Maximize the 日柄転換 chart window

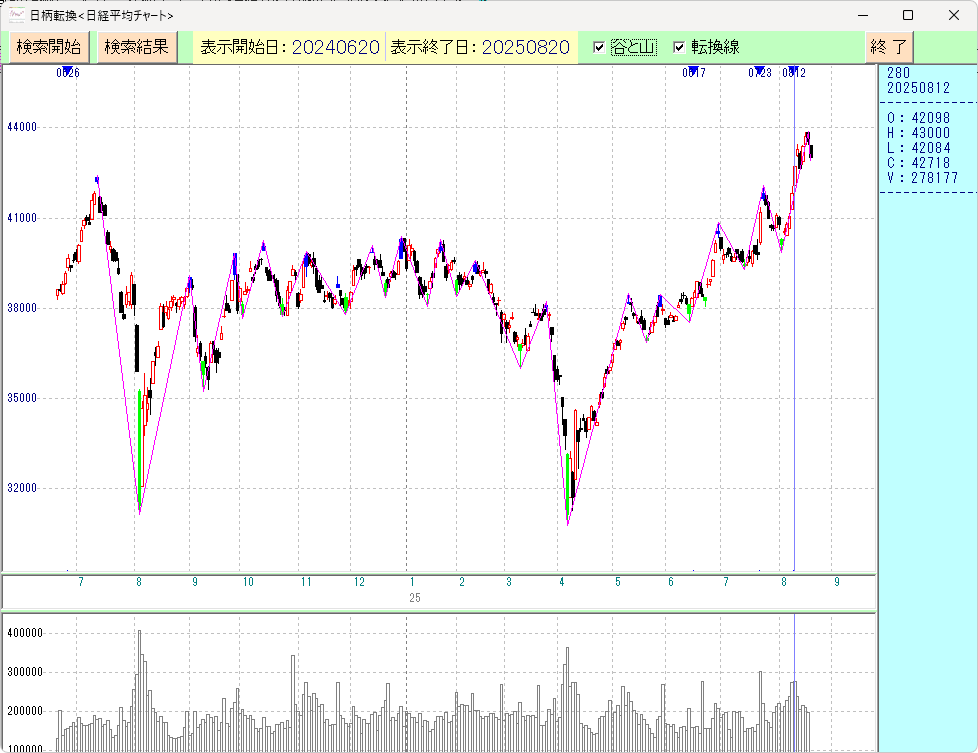coord(908,15)
